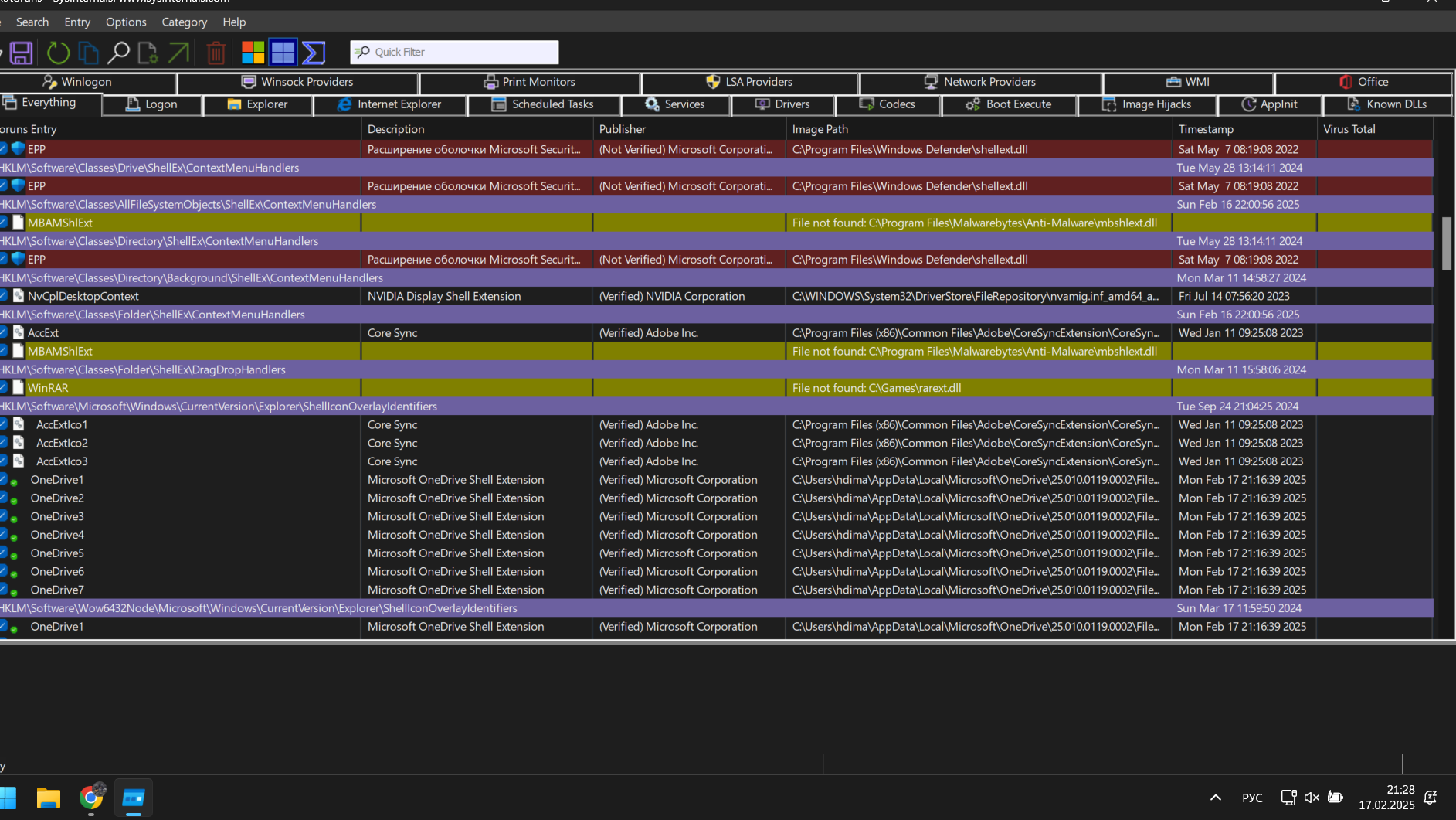Switch to the Winsock Providers tab

(297, 82)
